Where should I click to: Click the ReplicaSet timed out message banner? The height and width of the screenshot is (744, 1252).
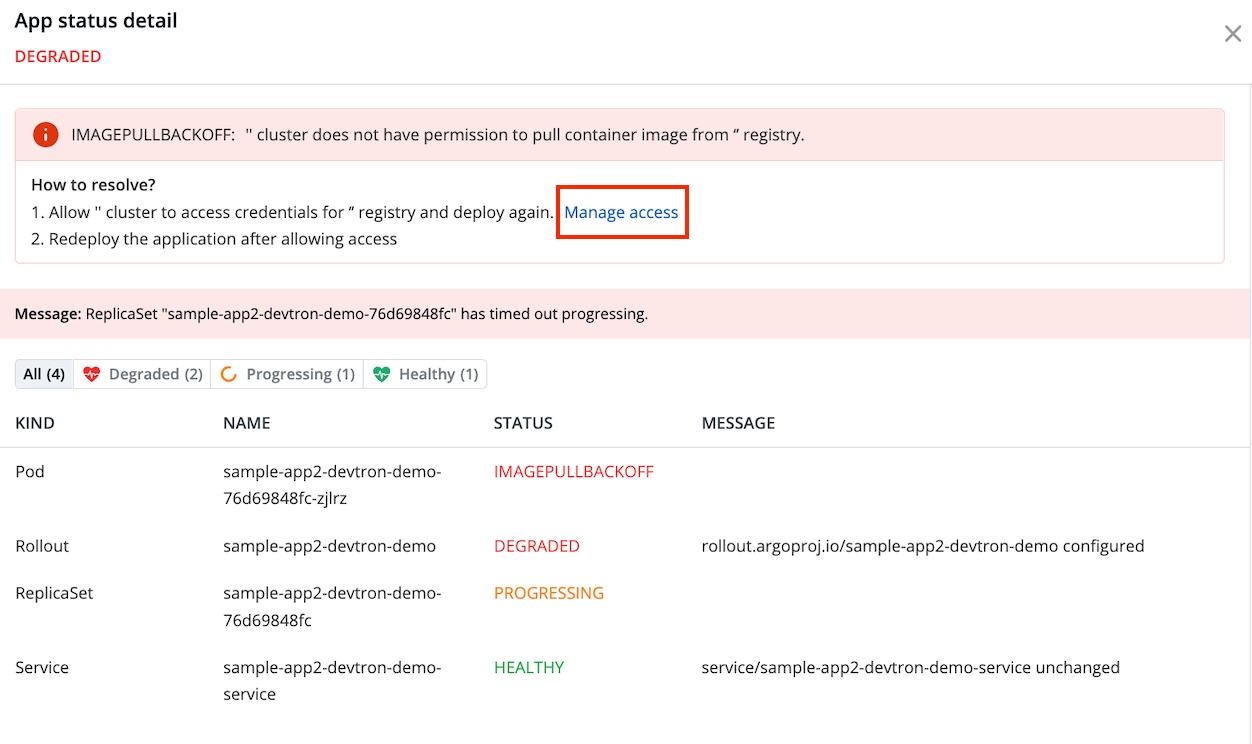(x=625, y=314)
